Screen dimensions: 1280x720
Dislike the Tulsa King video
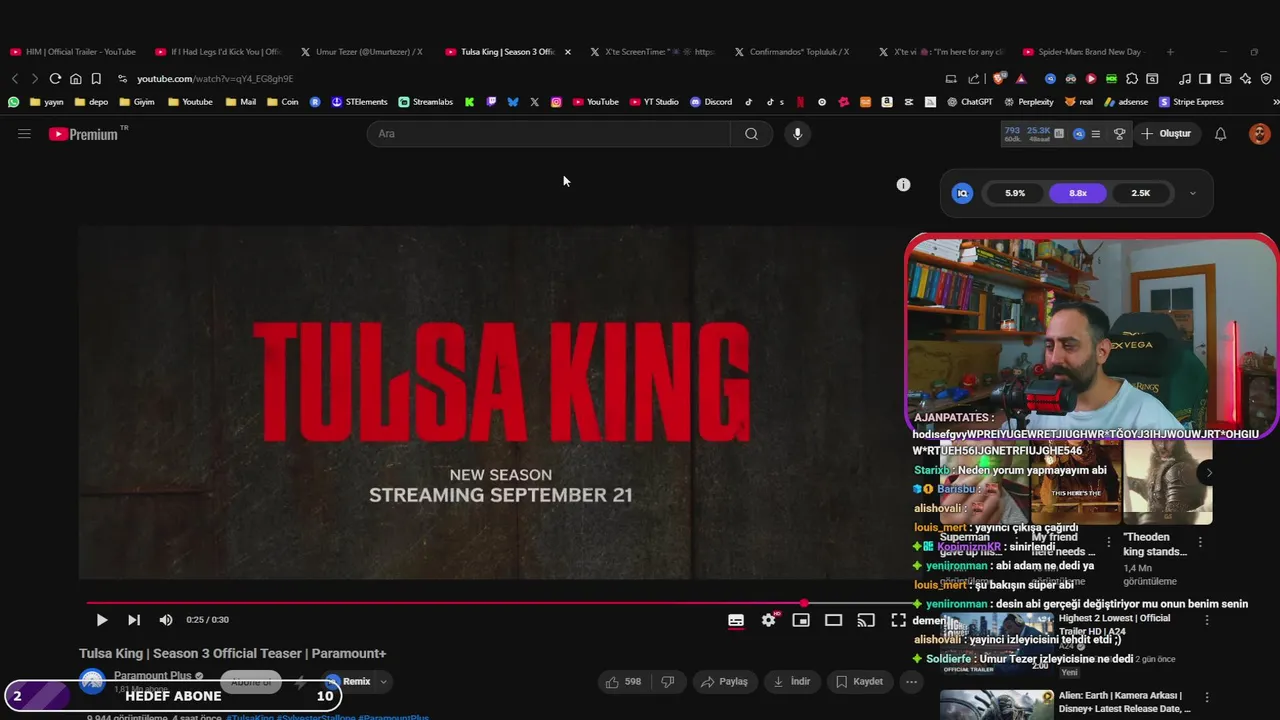[x=668, y=682]
